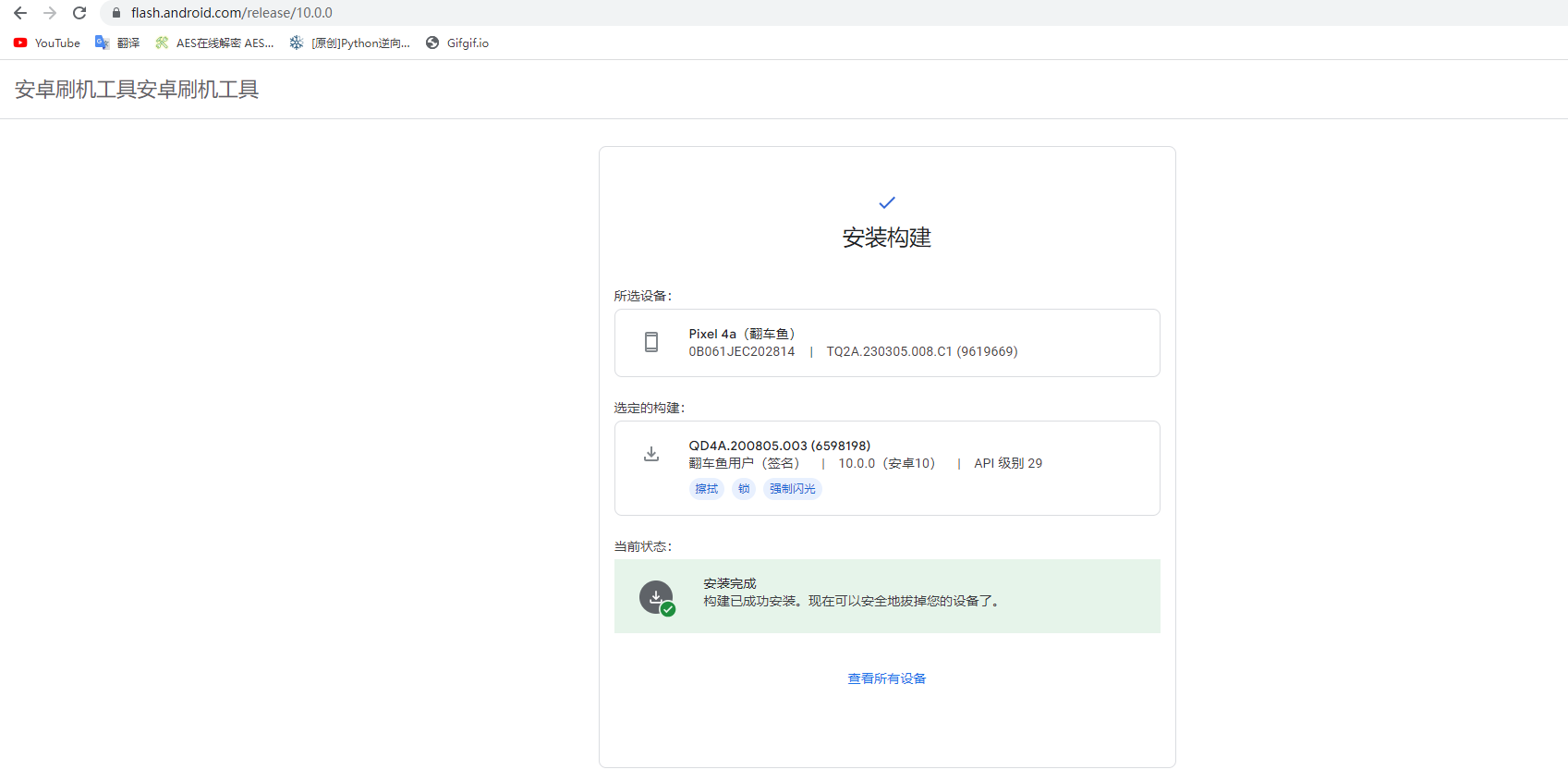
Task: Click the download icon beside QD4A build
Action: [651, 454]
